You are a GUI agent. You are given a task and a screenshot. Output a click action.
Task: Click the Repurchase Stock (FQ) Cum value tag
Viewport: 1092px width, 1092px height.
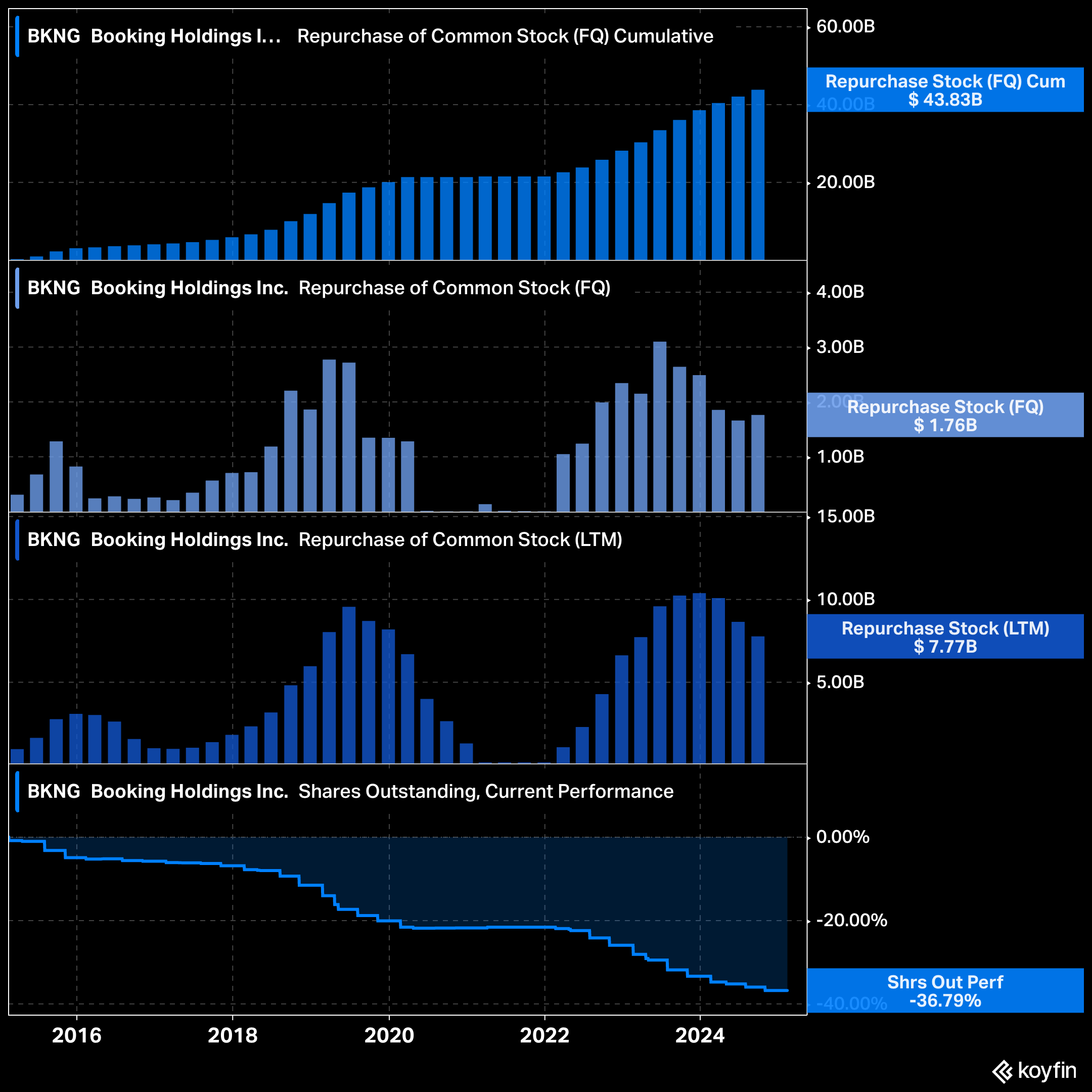(944, 90)
